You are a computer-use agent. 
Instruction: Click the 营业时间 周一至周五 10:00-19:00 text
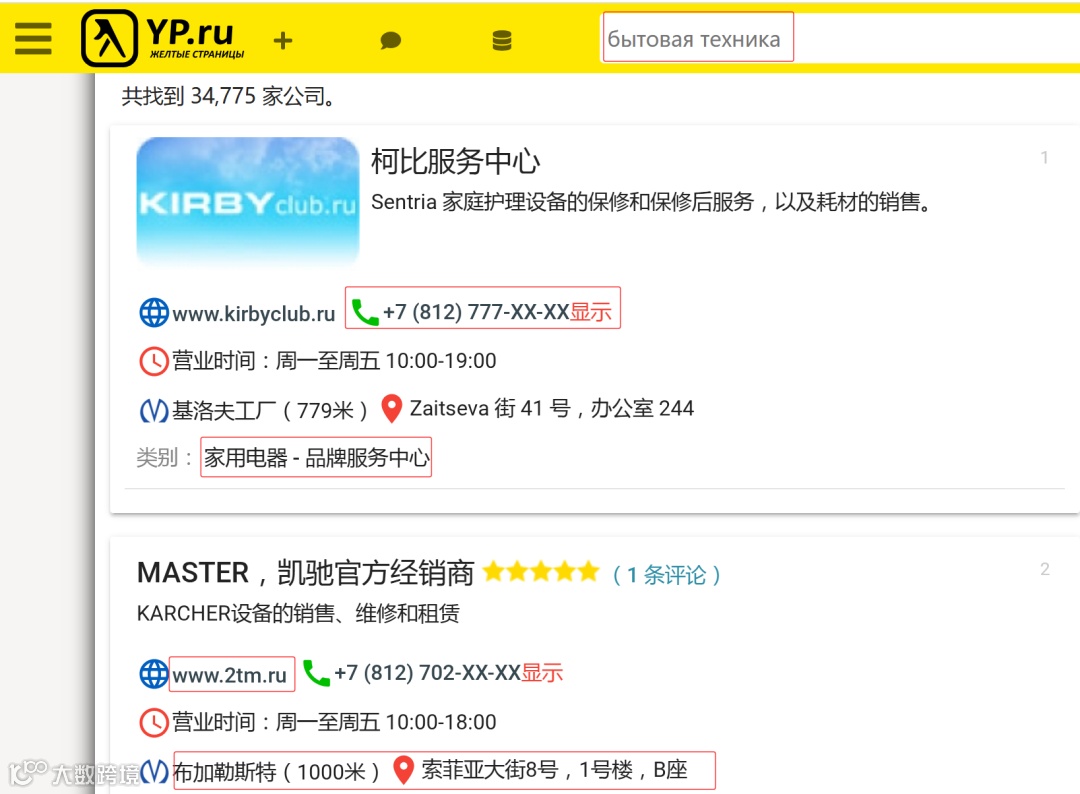point(334,361)
